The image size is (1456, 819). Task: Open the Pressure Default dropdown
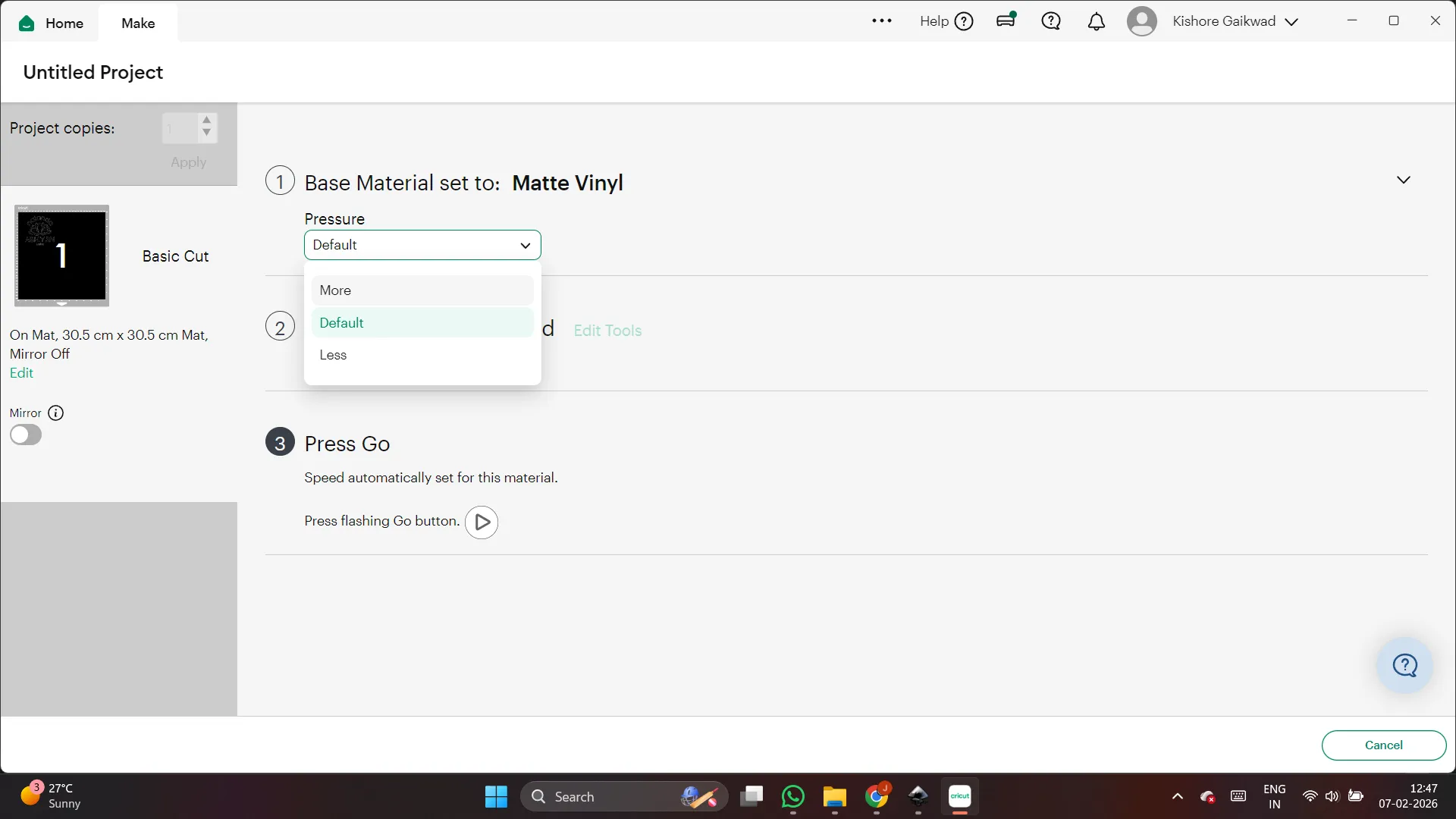tap(422, 245)
